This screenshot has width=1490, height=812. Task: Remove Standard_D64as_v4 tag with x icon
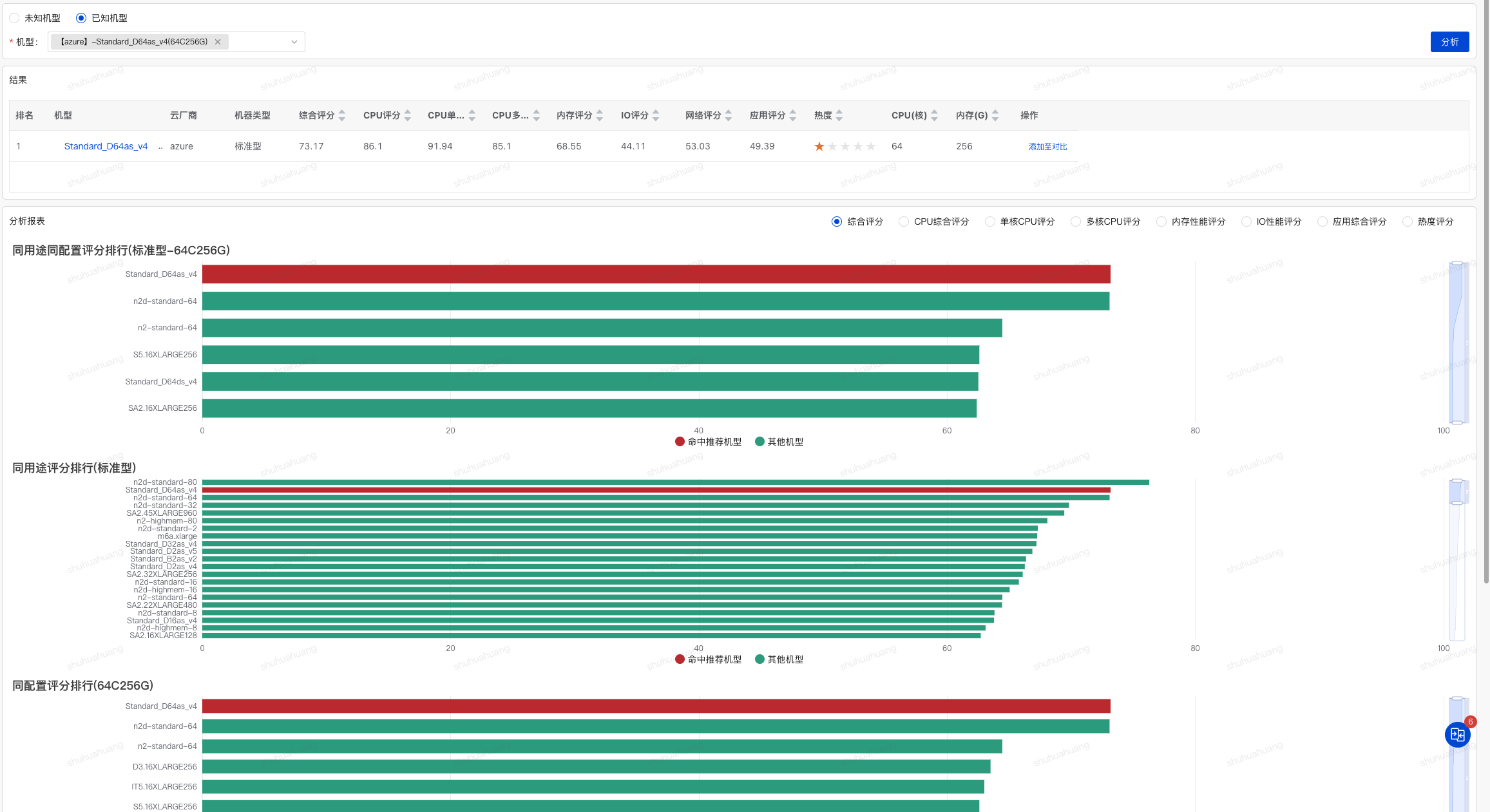coord(218,42)
